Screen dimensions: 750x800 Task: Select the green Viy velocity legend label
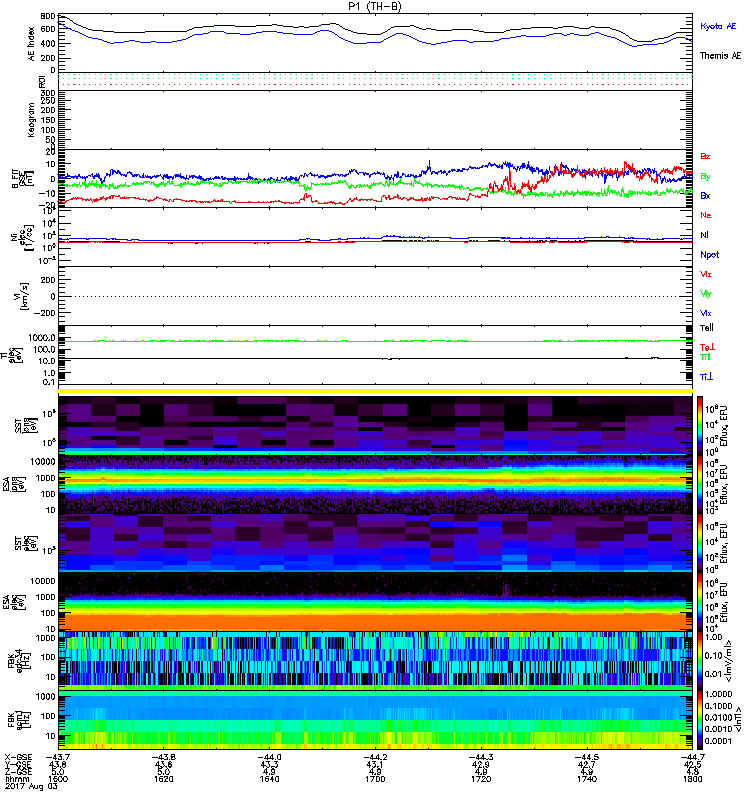[706, 294]
